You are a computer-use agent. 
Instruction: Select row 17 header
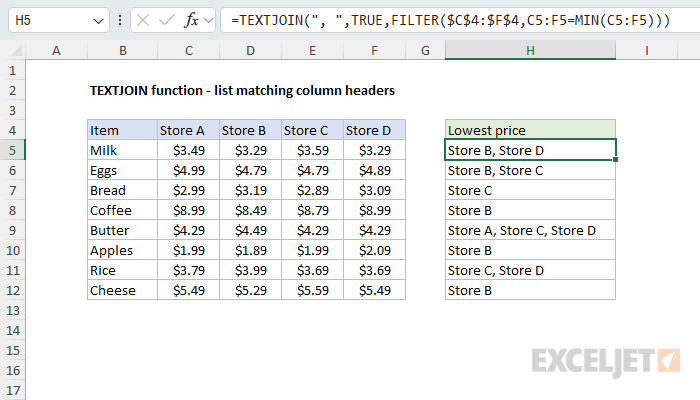pyautogui.click(x=12, y=391)
